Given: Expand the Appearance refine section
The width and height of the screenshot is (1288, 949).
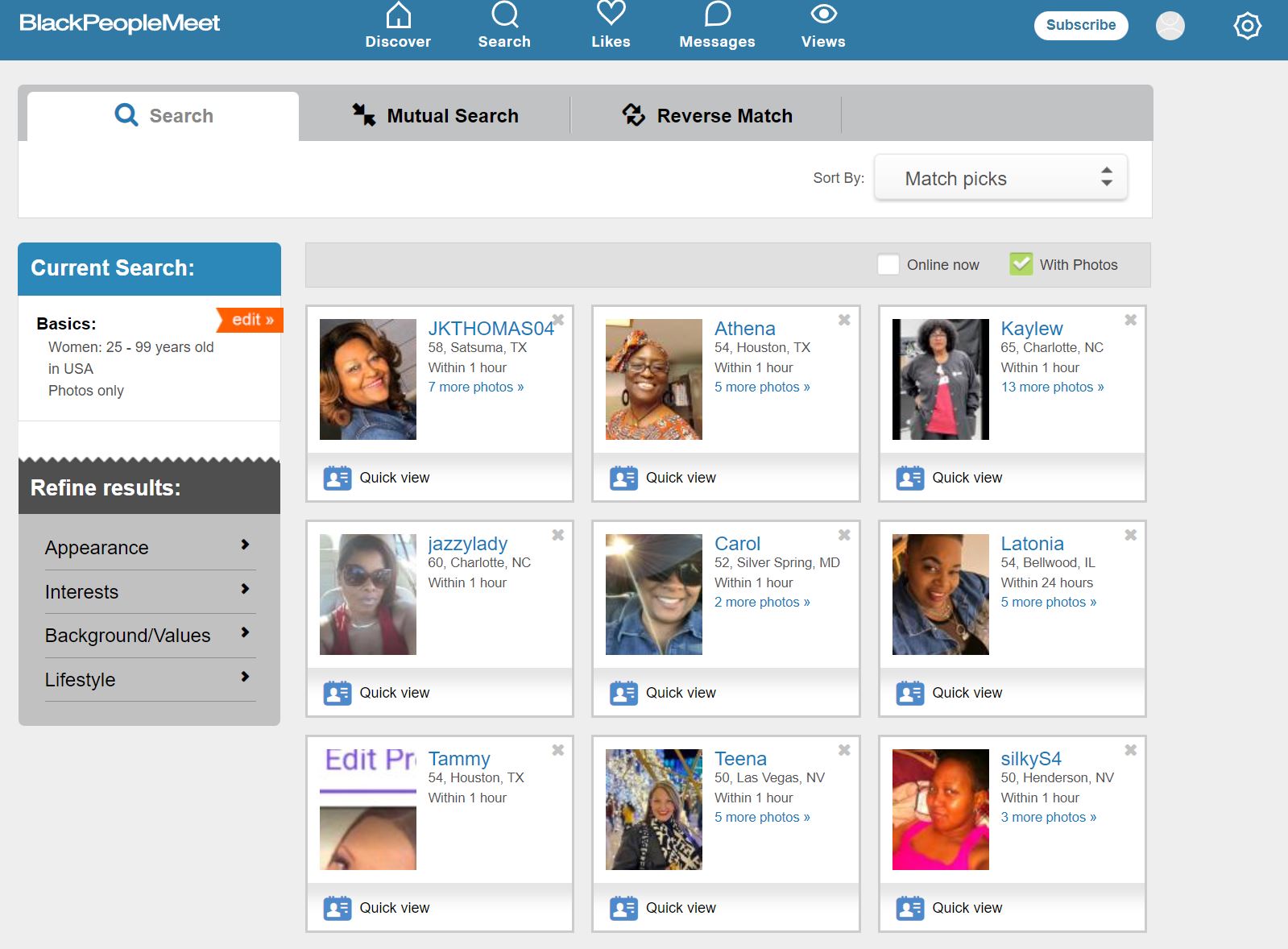Looking at the screenshot, I should pos(150,548).
